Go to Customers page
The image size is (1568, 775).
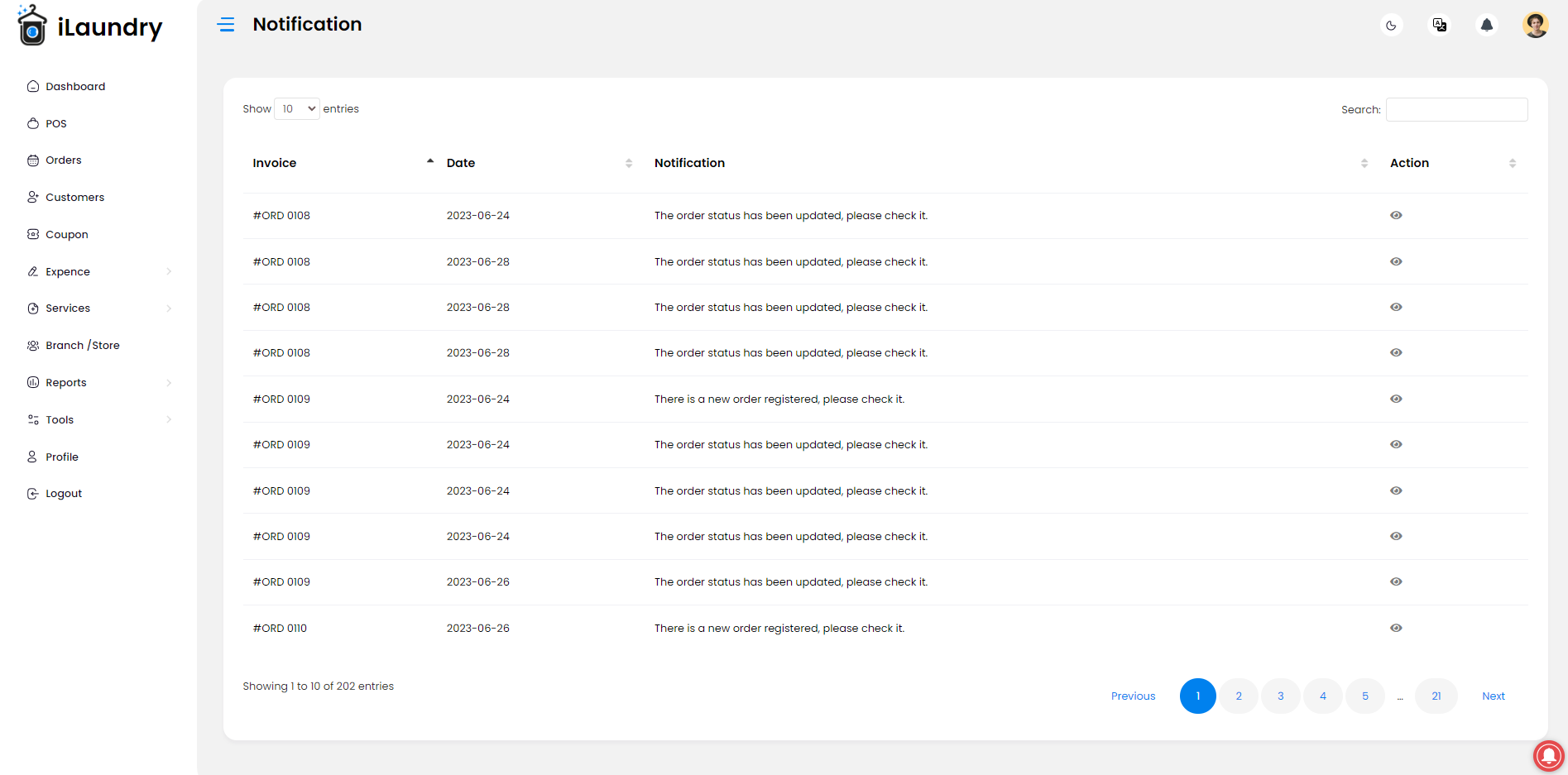tap(74, 197)
